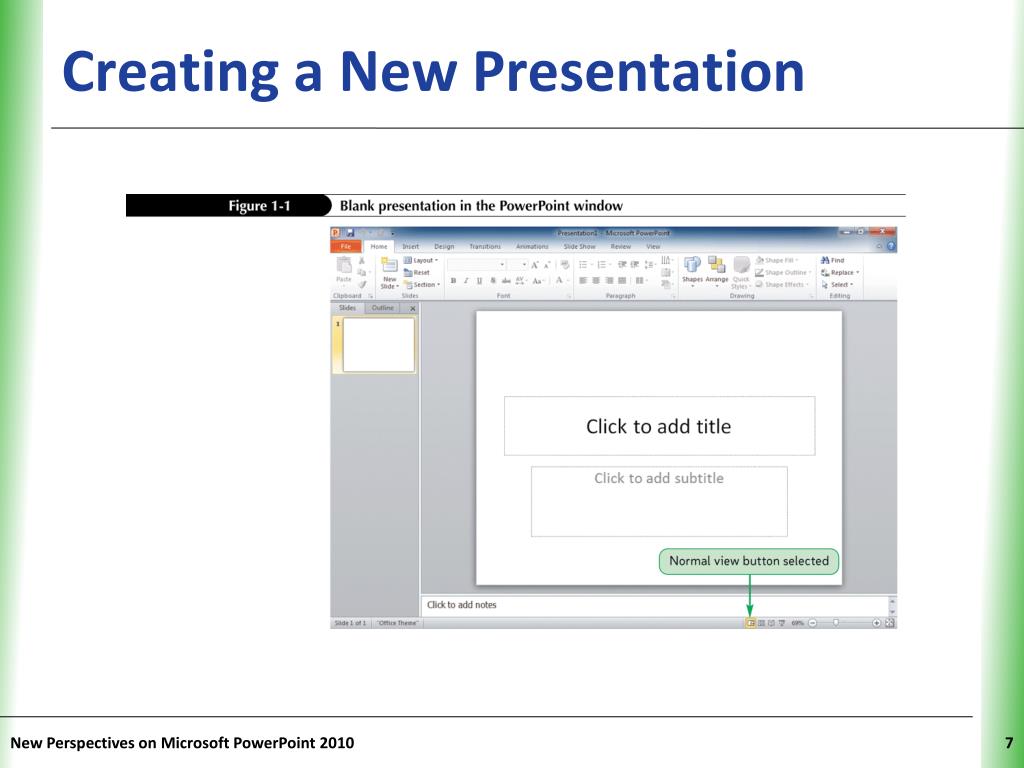Click the 69% zoom level
The width and height of the screenshot is (1024, 768).
[797, 623]
